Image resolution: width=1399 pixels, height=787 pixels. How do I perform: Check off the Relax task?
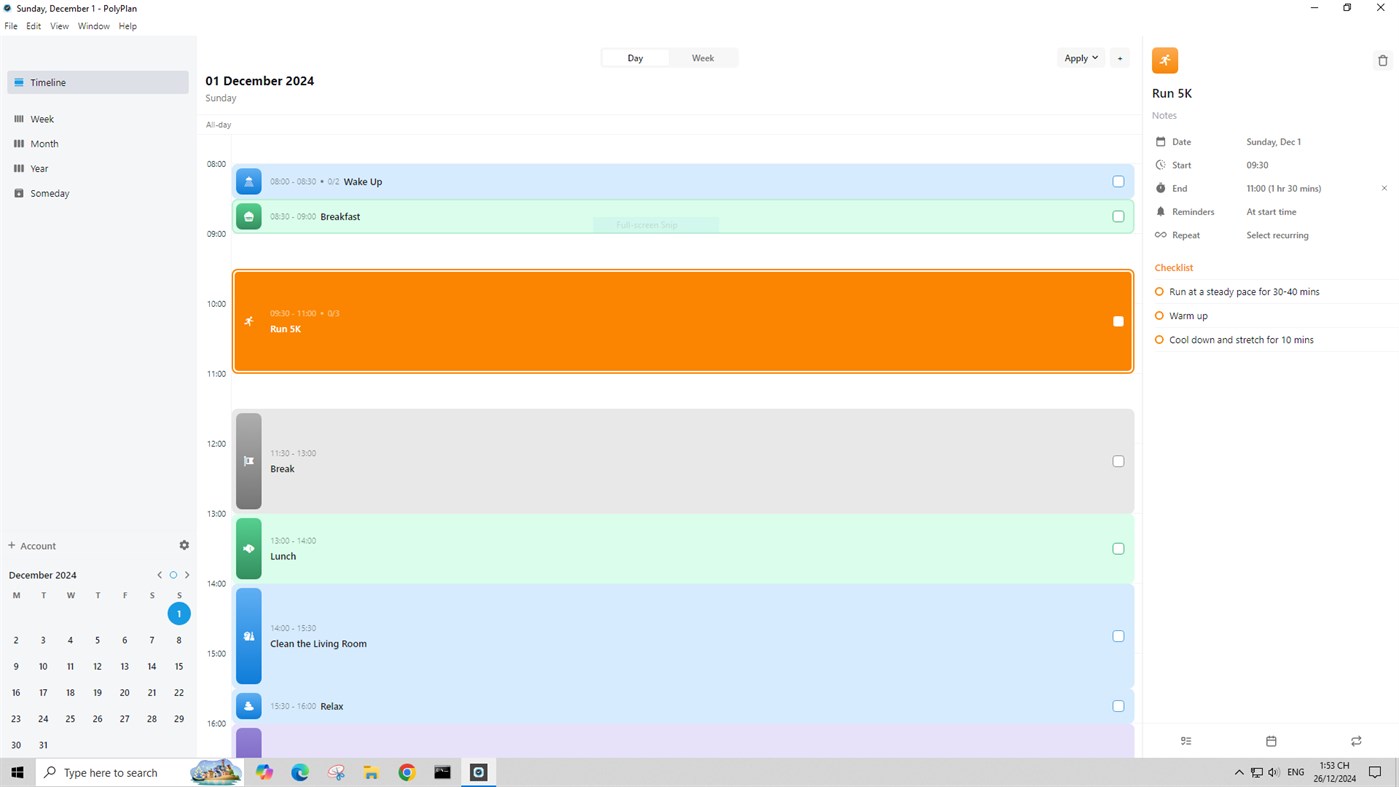(1118, 706)
